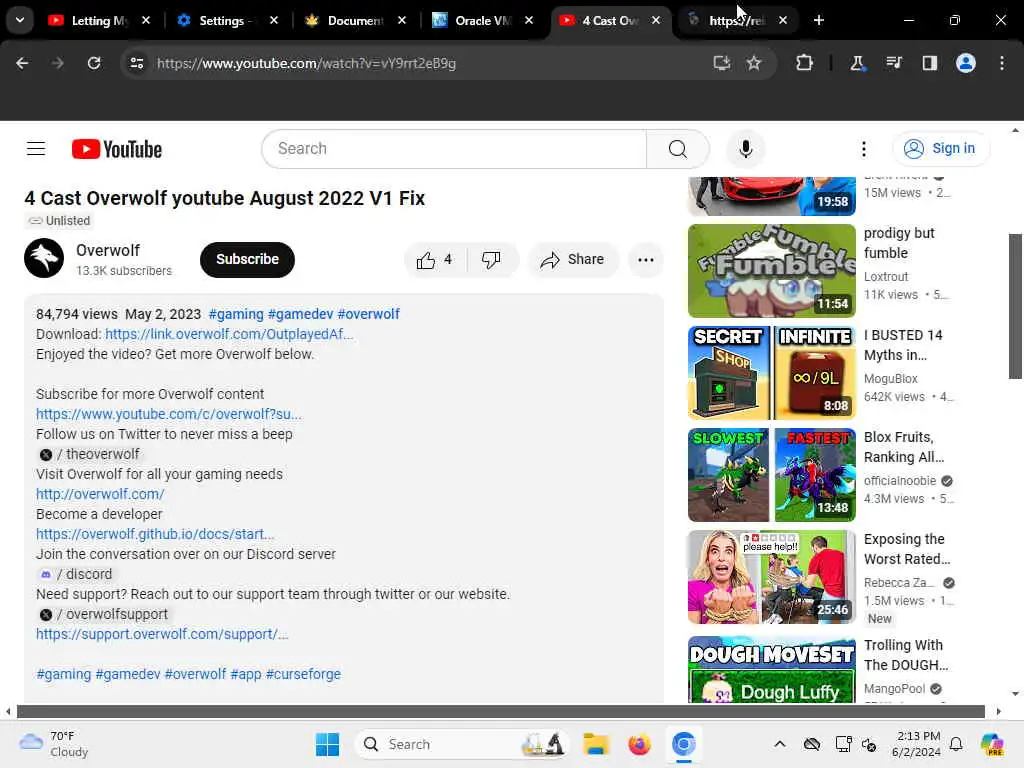Open File Explorer from taskbar
Screen dimensions: 1024x768
coord(596,744)
